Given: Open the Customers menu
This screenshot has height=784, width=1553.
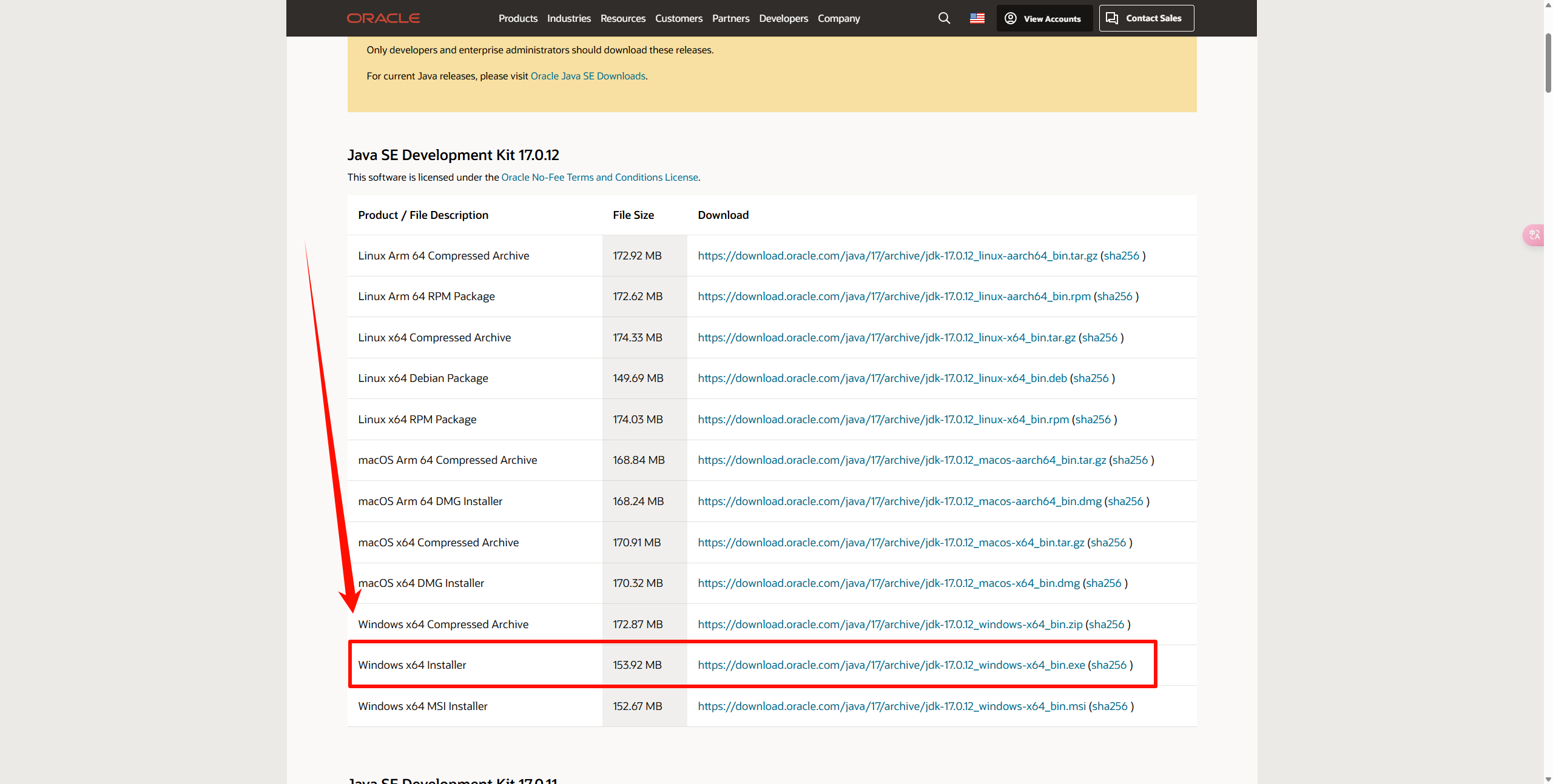Looking at the screenshot, I should pyautogui.click(x=678, y=18).
